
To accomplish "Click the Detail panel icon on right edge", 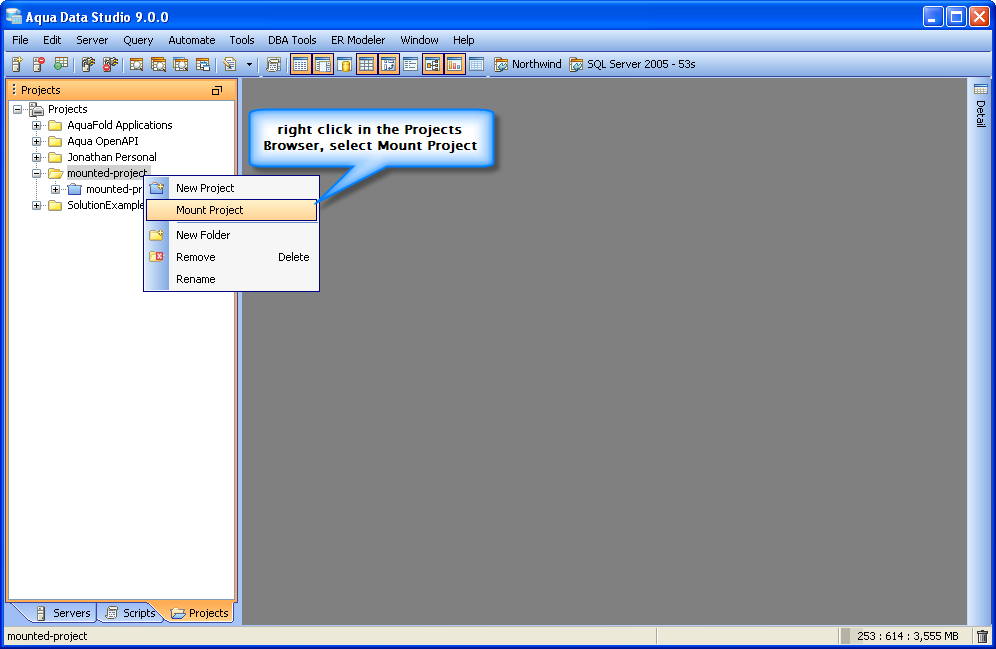I will (x=981, y=89).
